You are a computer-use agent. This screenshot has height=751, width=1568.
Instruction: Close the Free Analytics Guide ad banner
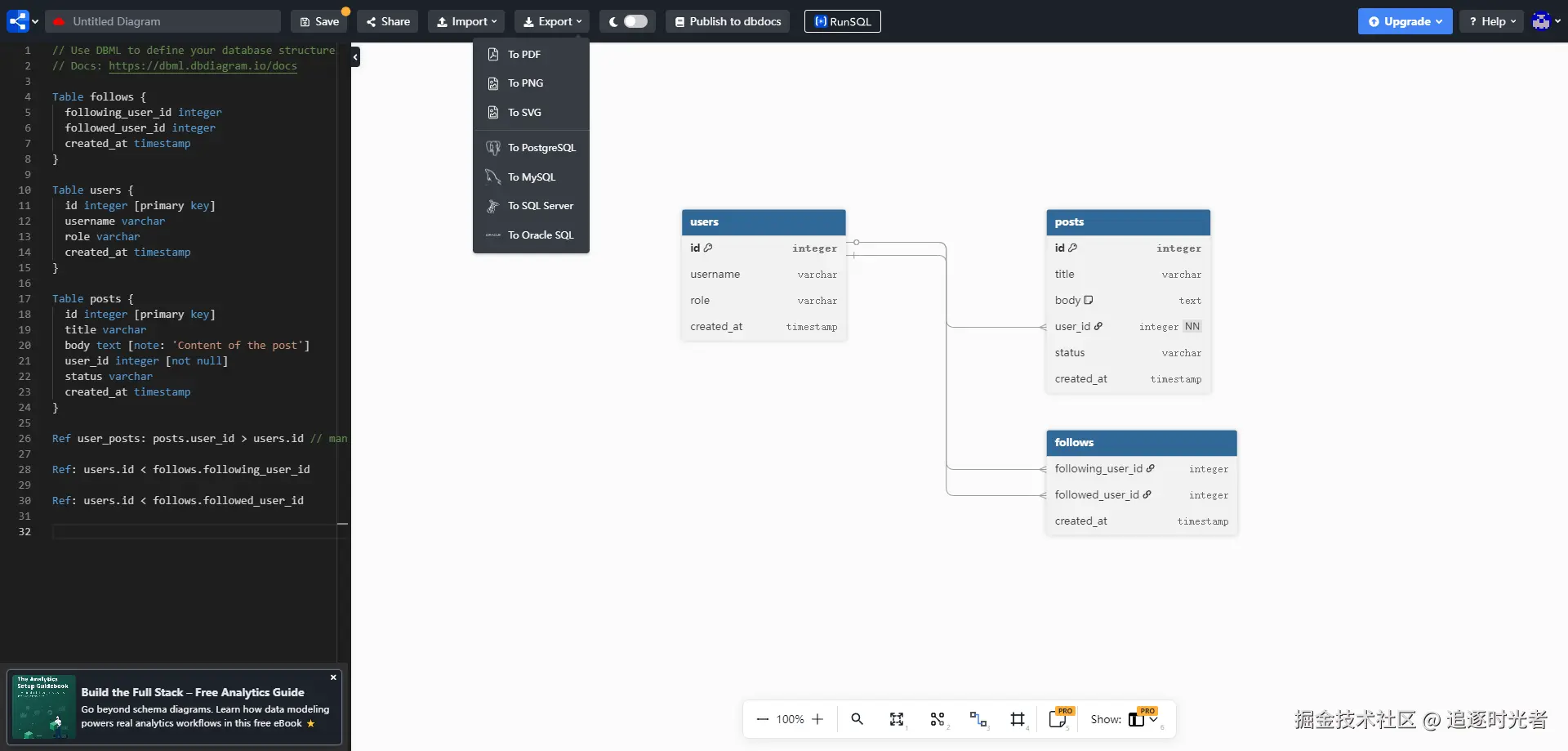[333, 677]
